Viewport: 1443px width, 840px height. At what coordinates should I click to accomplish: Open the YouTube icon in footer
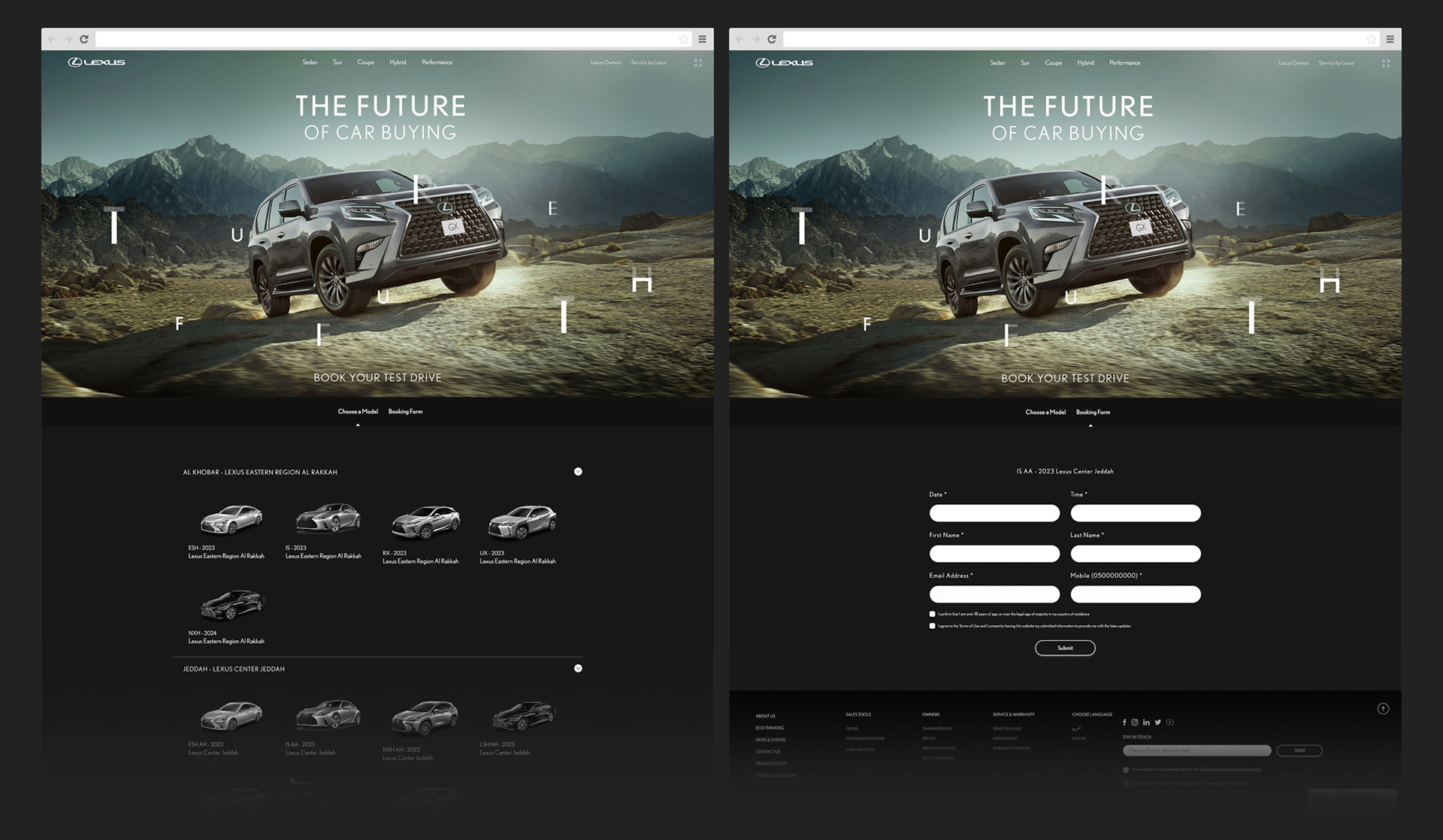point(1169,722)
